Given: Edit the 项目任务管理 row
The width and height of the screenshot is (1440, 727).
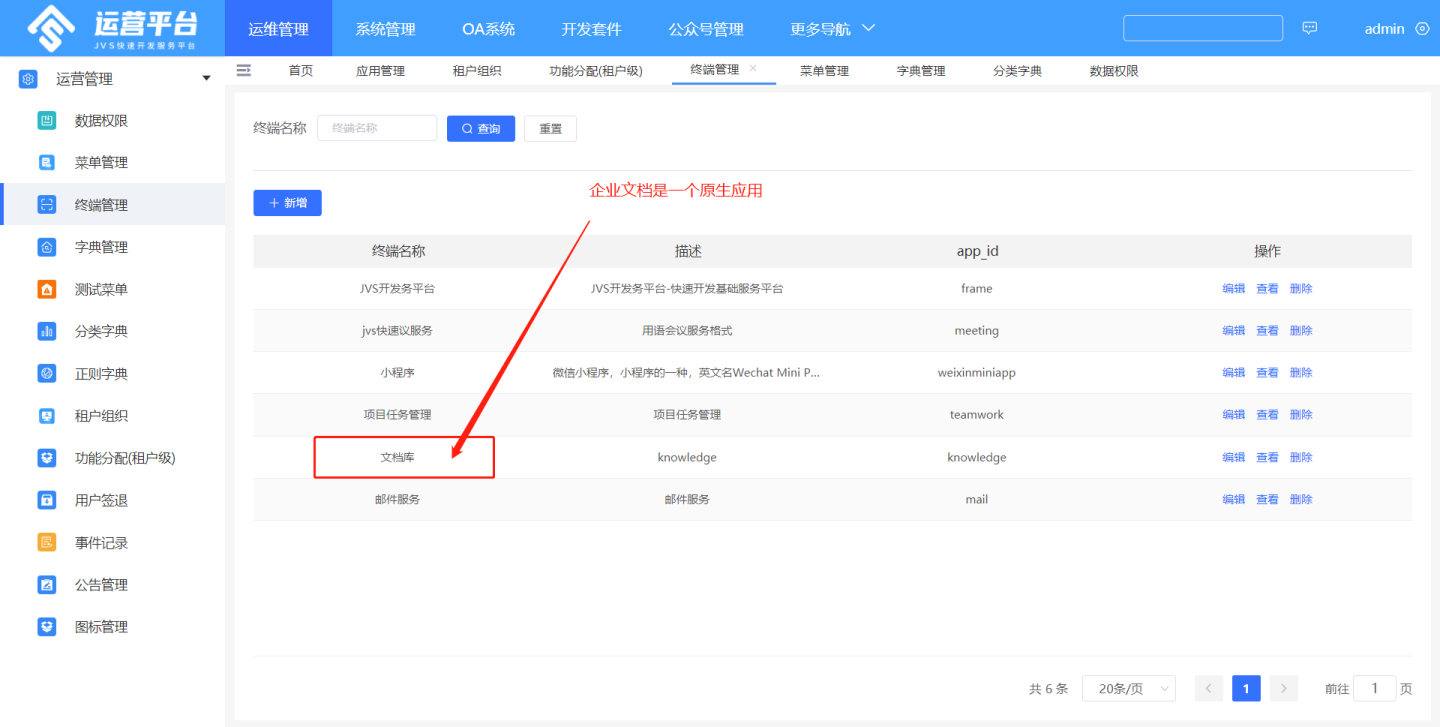Looking at the screenshot, I should pyautogui.click(x=1234, y=415).
